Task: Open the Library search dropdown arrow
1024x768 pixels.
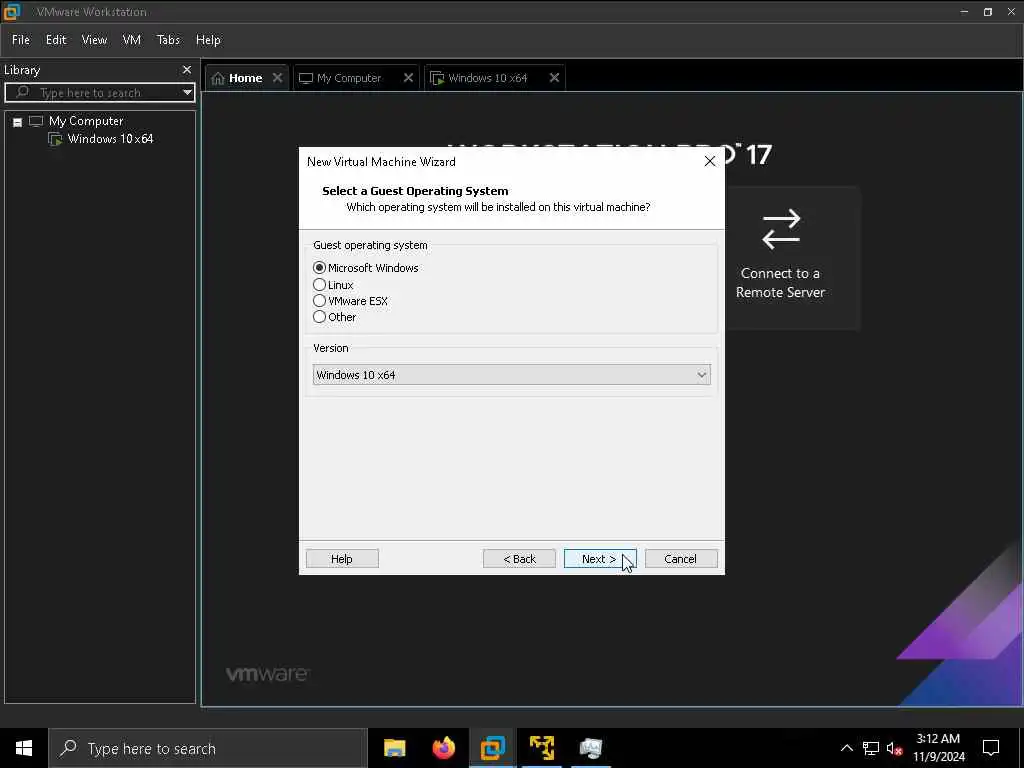Action: coord(187,93)
